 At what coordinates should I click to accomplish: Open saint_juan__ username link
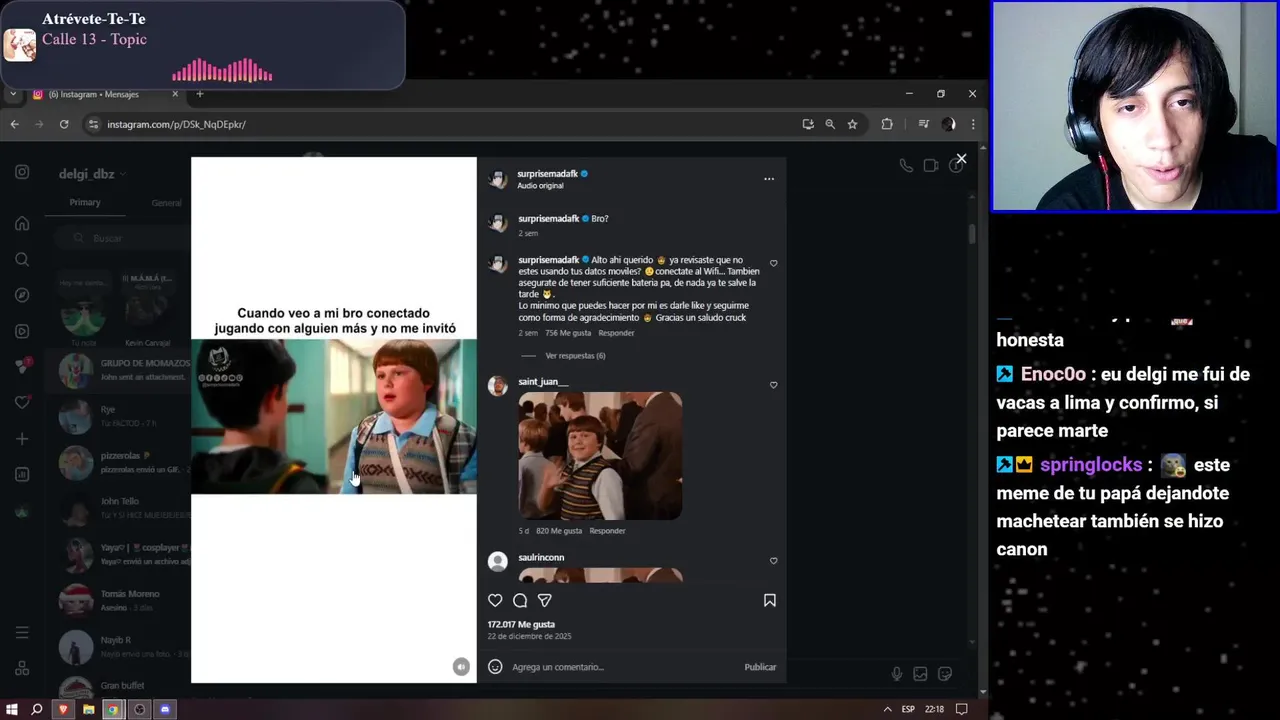point(543,382)
